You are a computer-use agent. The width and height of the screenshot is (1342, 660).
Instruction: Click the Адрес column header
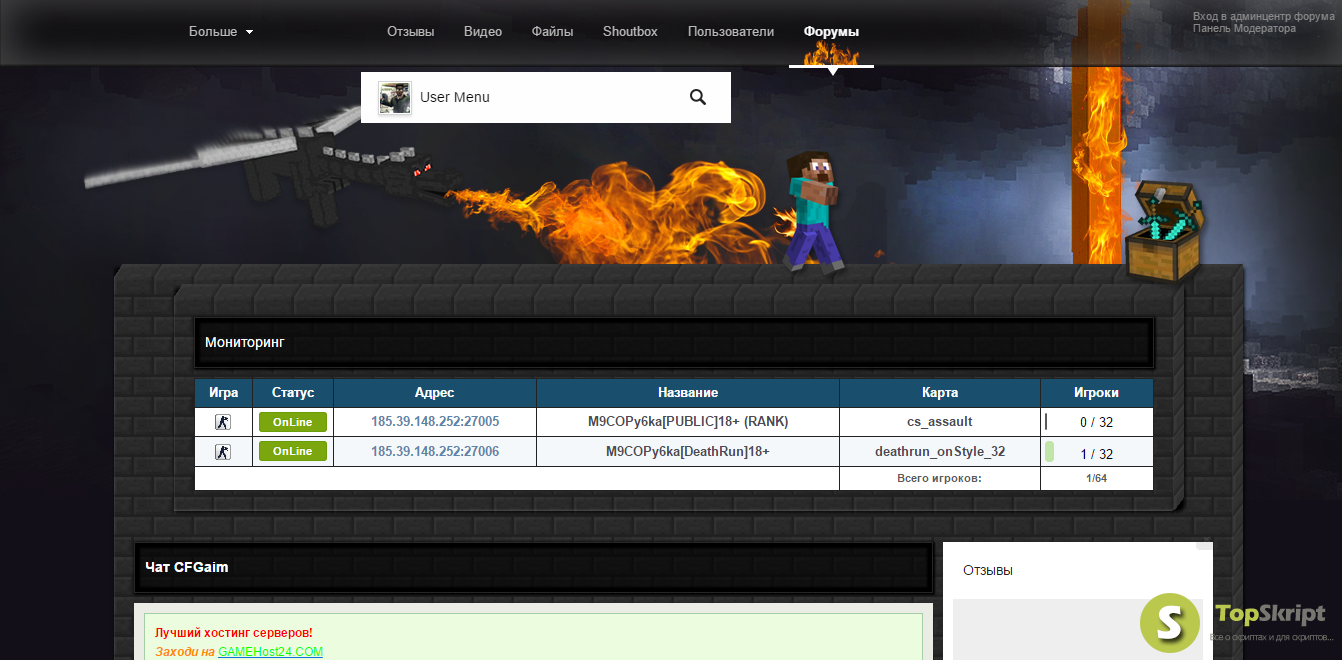[x=435, y=393]
